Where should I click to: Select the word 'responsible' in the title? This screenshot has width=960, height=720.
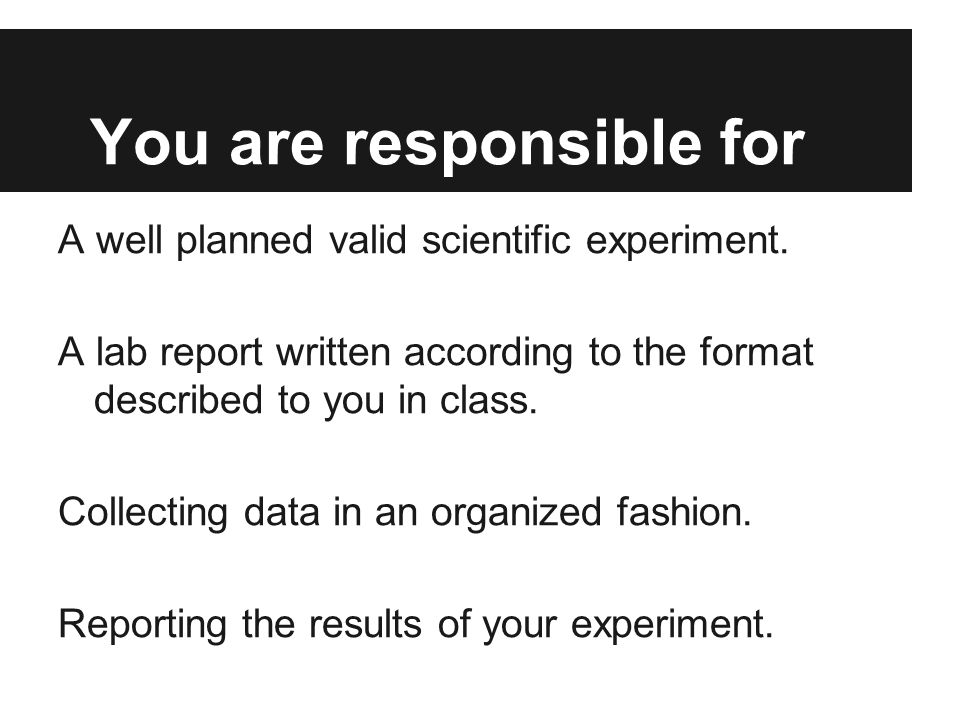point(523,145)
